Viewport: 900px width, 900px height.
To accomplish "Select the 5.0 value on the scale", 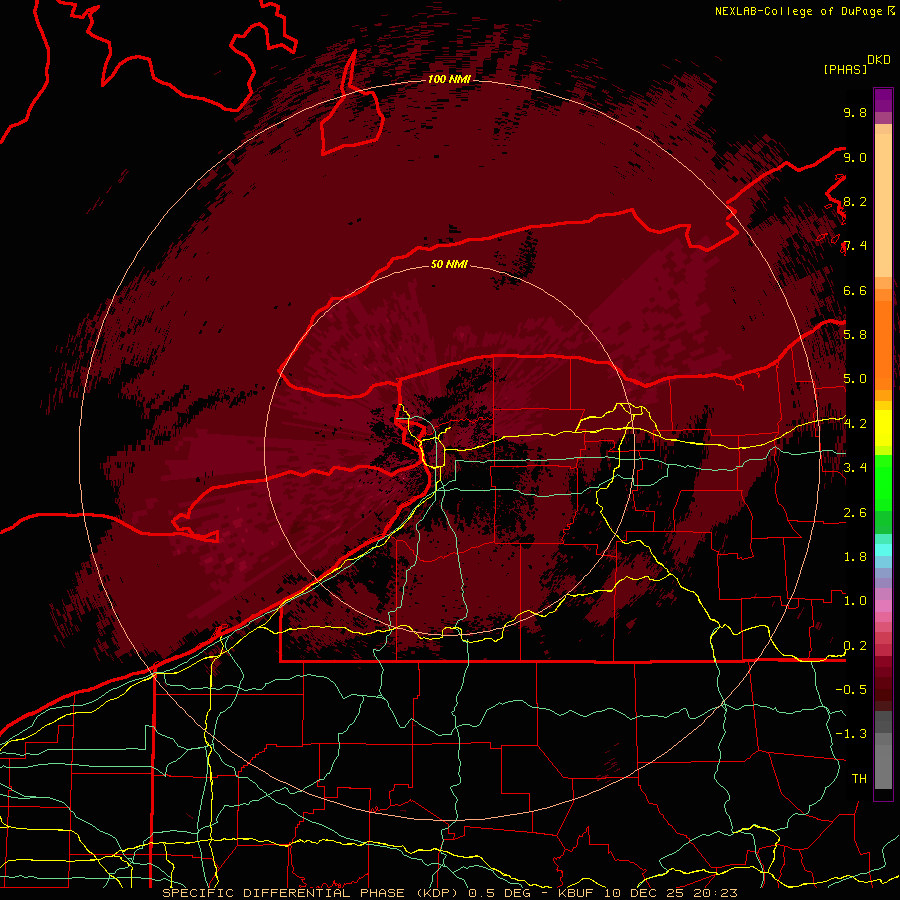I will [855, 379].
